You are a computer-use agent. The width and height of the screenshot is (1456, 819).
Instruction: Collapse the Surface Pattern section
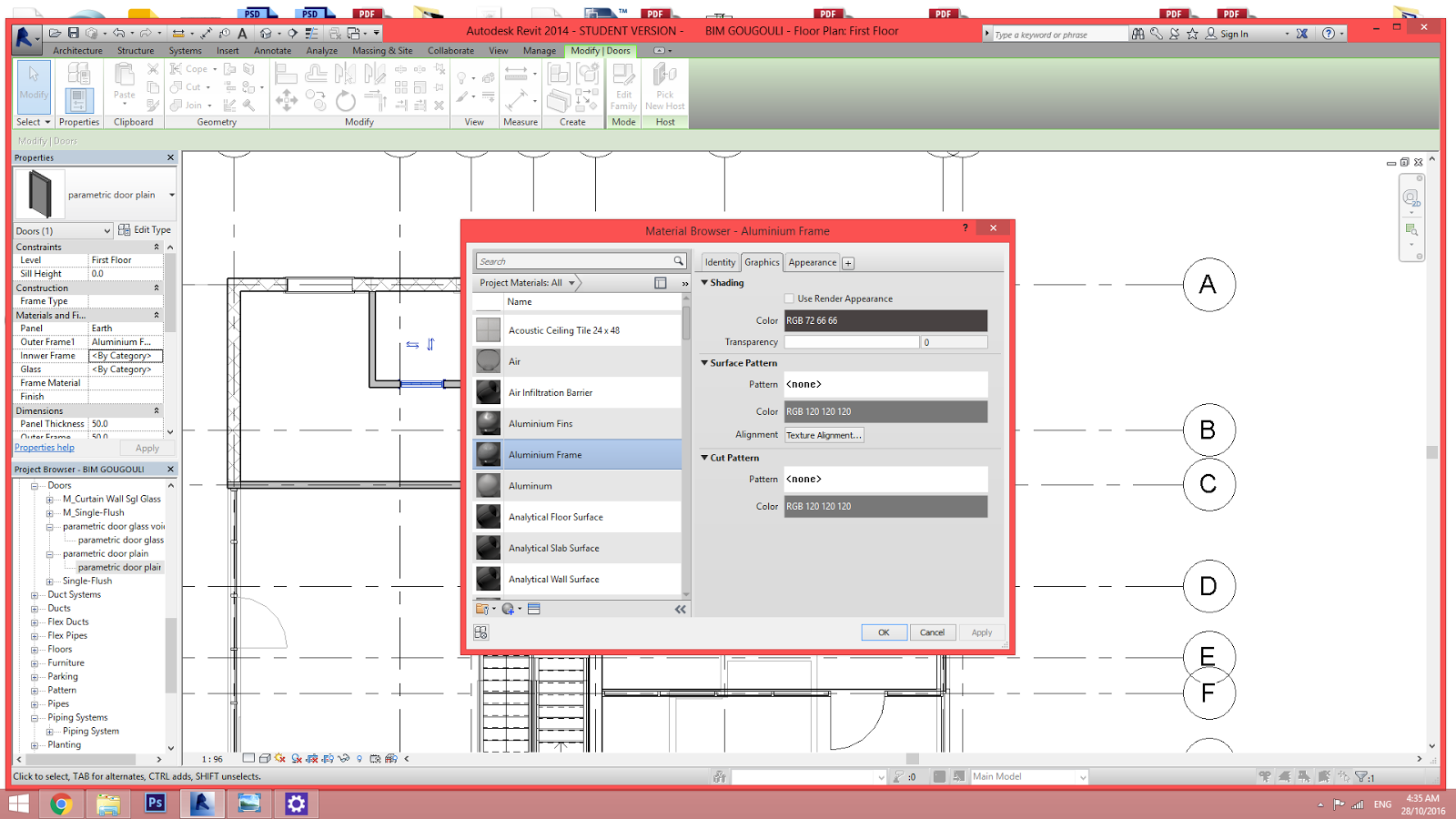click(704, 363)
